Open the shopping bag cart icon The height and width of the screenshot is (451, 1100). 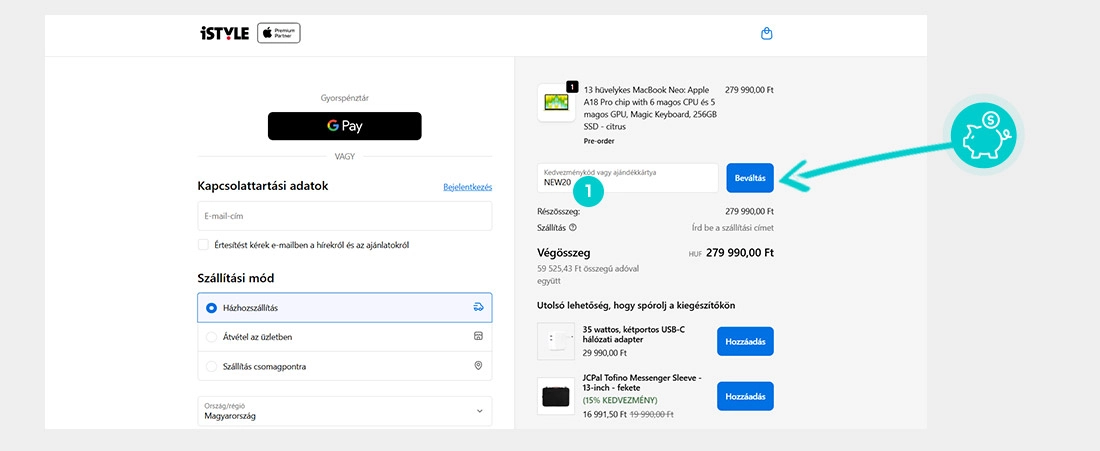pos(767,34)
